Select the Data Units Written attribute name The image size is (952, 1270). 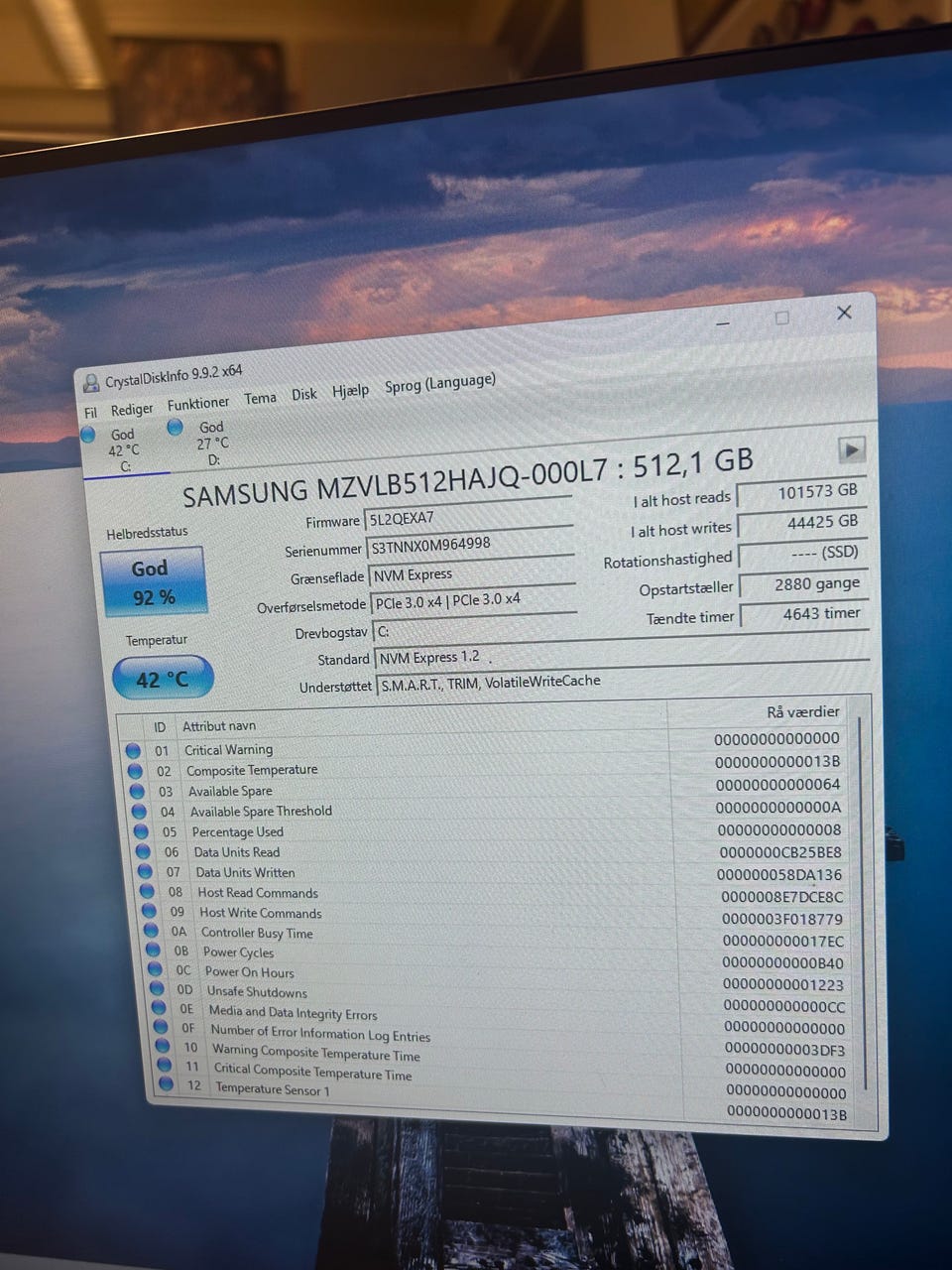(245, 872)
